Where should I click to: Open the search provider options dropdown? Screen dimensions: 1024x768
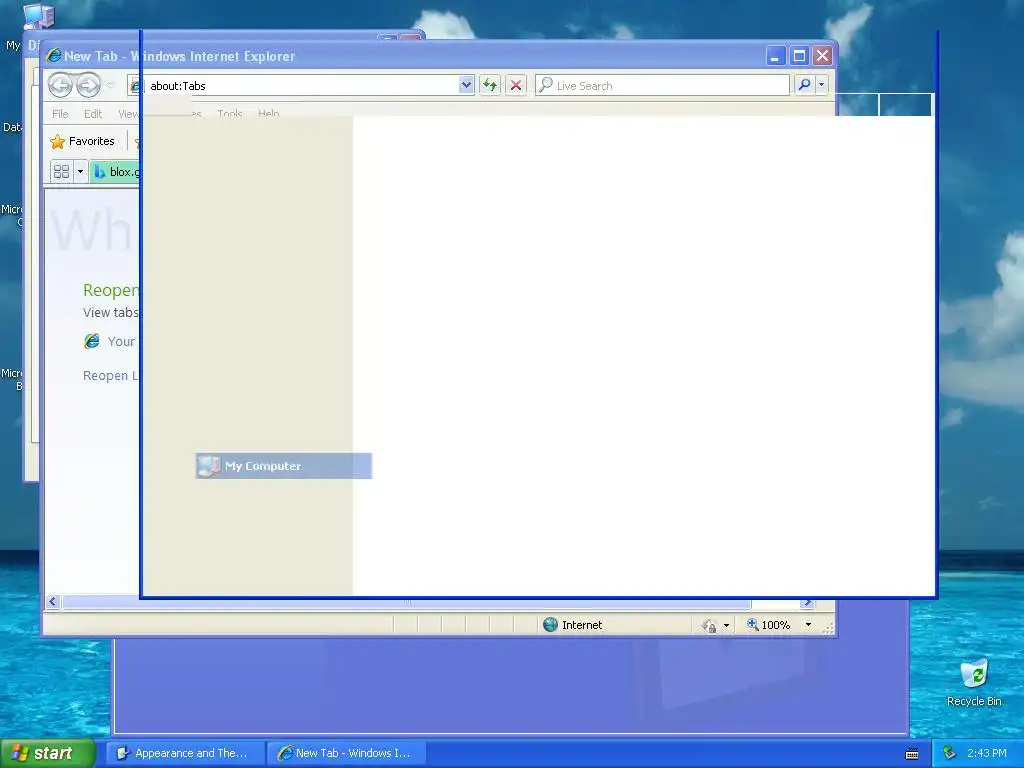(822, 85)
